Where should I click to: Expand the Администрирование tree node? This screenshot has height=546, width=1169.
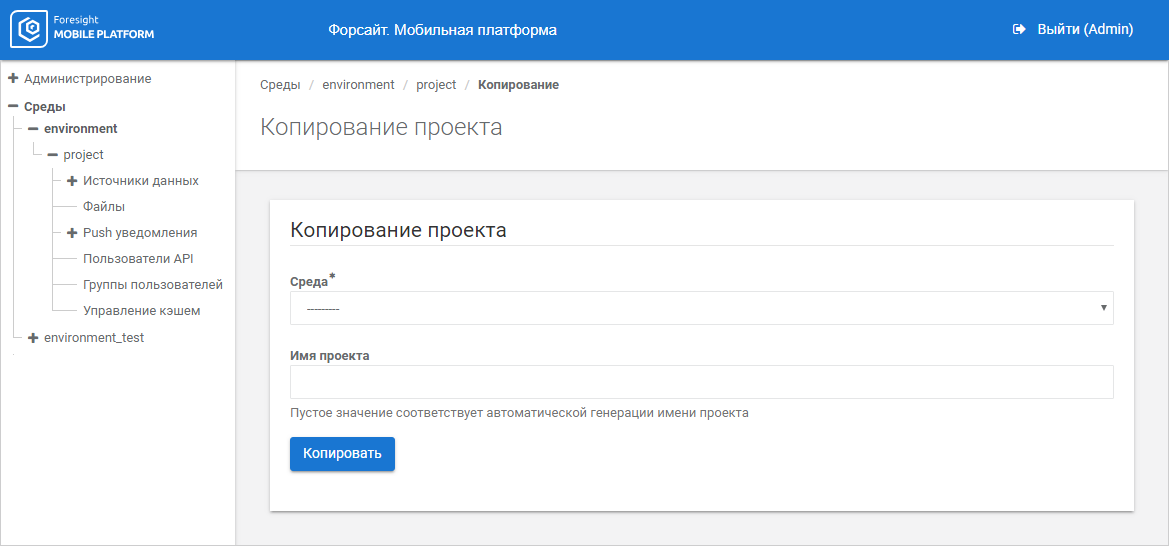pyautogui.click(x=13, y=78)
